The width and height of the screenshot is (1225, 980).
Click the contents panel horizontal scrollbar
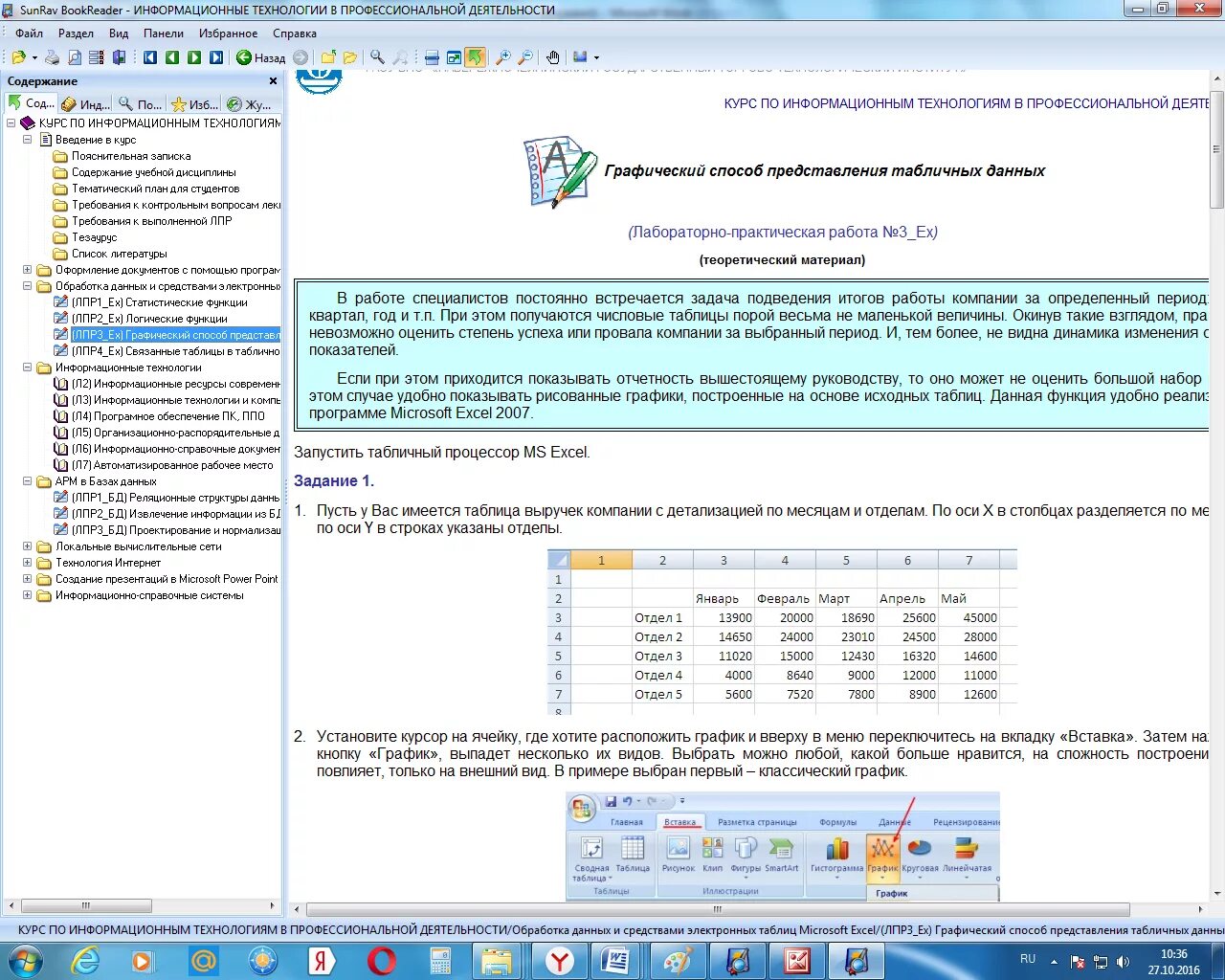pyautogui.click(x=142, y=905)
